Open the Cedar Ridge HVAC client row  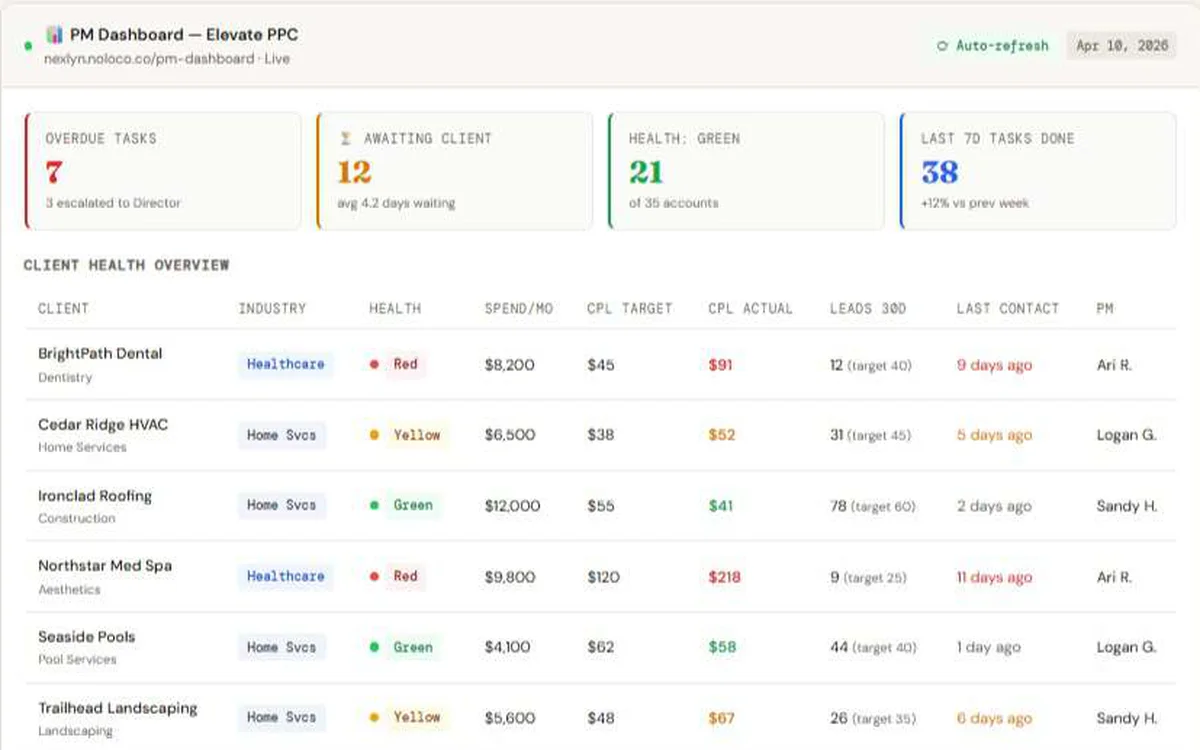click(601, 435)
